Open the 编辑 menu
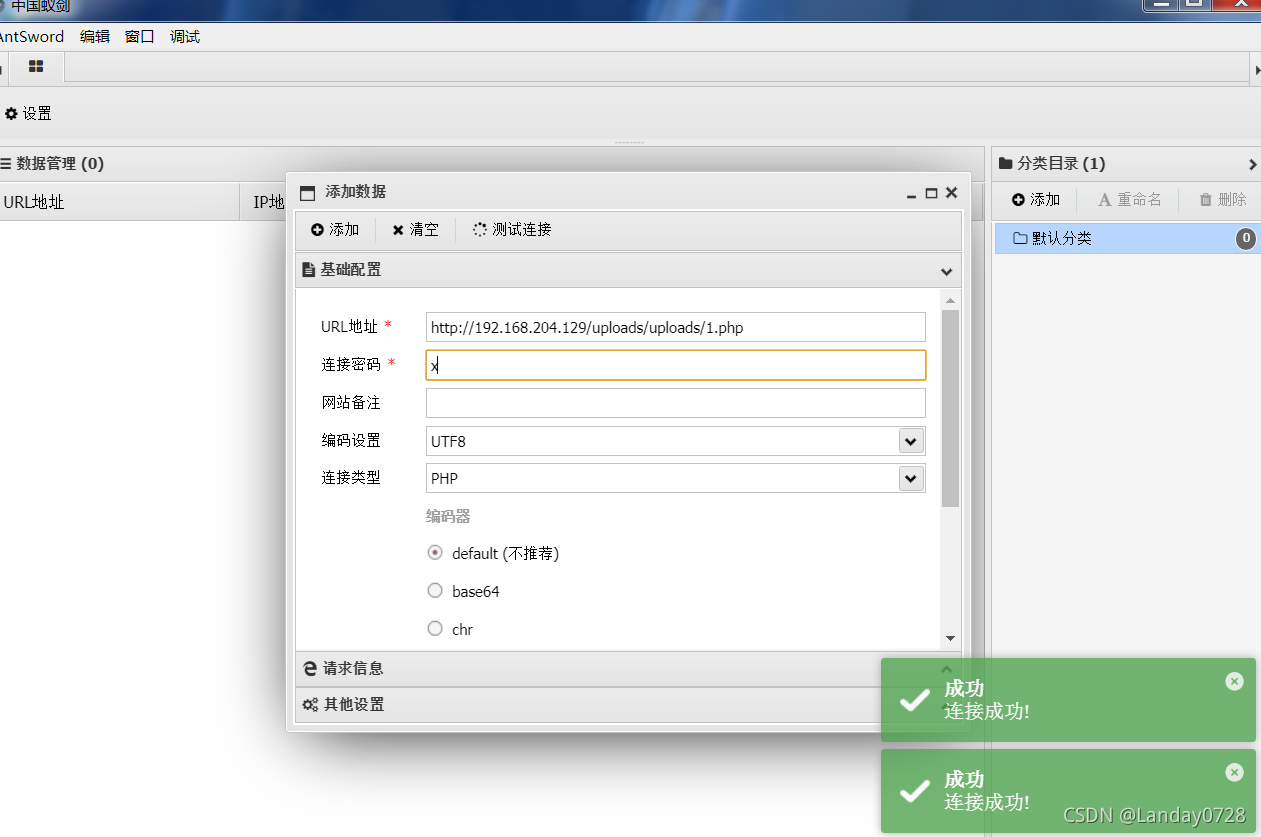The width and height of the screenshot is (1261, 837). coord(95,37)
